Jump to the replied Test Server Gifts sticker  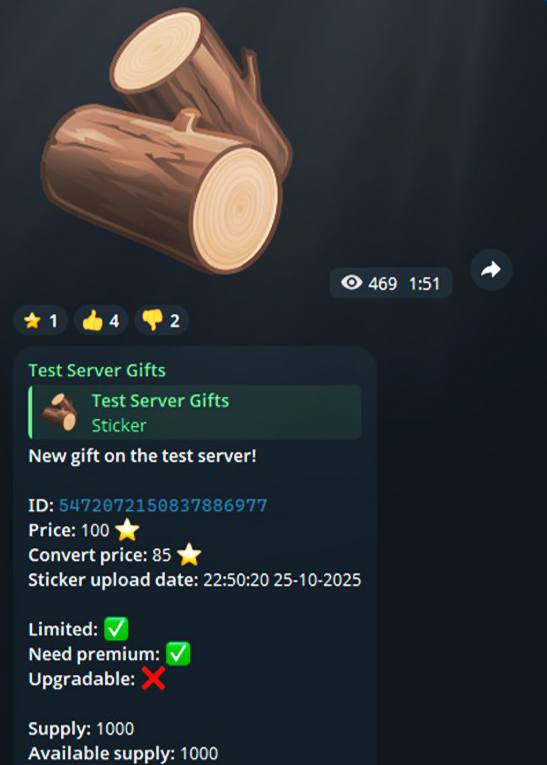195,413
